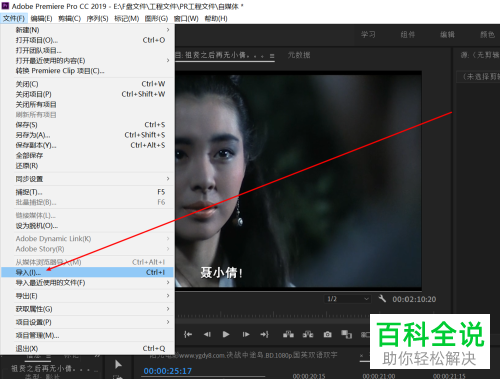Choose 关闭项目(P) menu item

point(87,94)
